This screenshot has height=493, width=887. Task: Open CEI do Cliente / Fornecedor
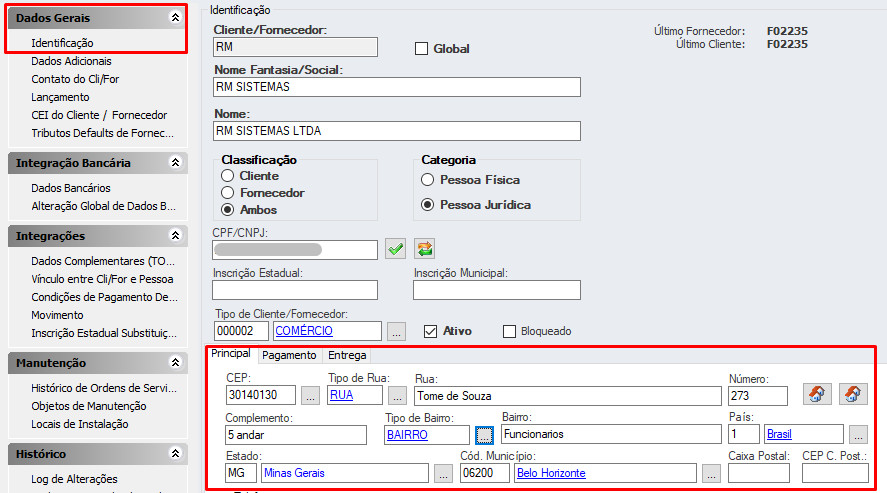coord(99,115)
